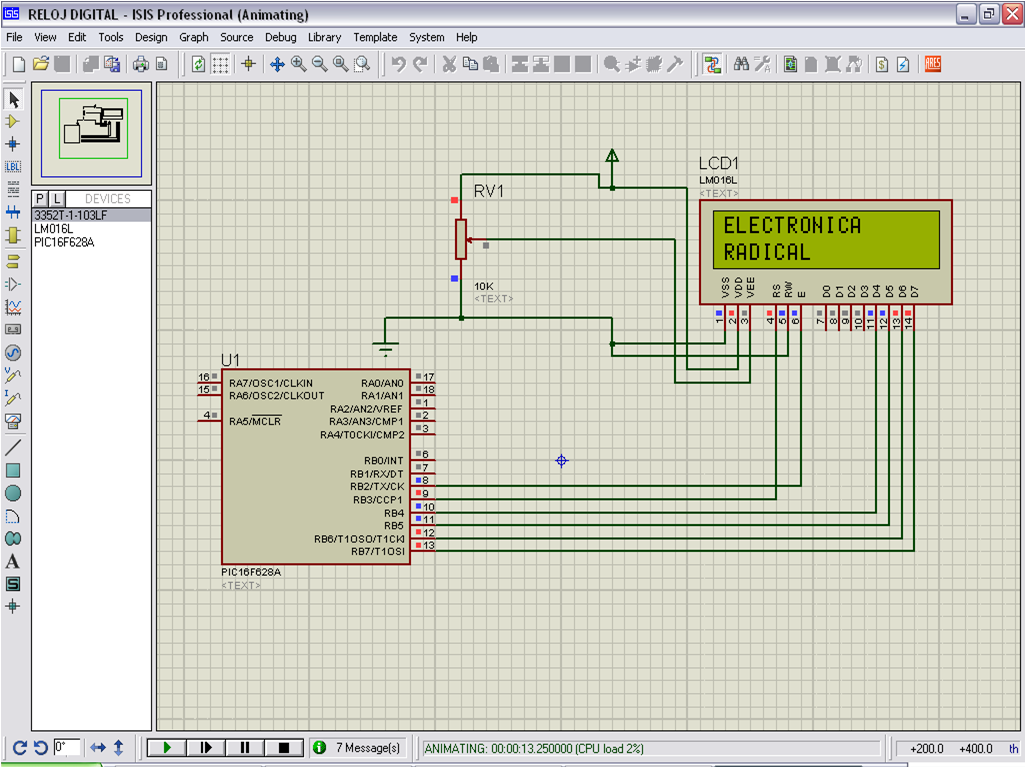Viewport: 1026px width, 768px height.
Task: Click the Rotate Clockwise icon
Action: pos(19,748)
